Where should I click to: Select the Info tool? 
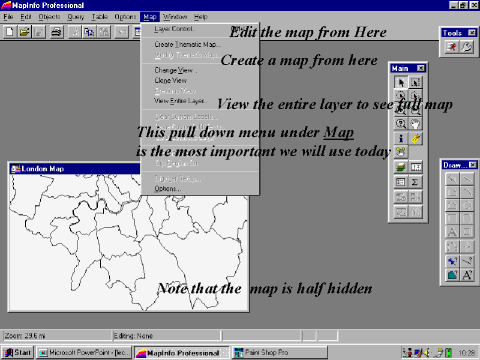tap(401, 138)
